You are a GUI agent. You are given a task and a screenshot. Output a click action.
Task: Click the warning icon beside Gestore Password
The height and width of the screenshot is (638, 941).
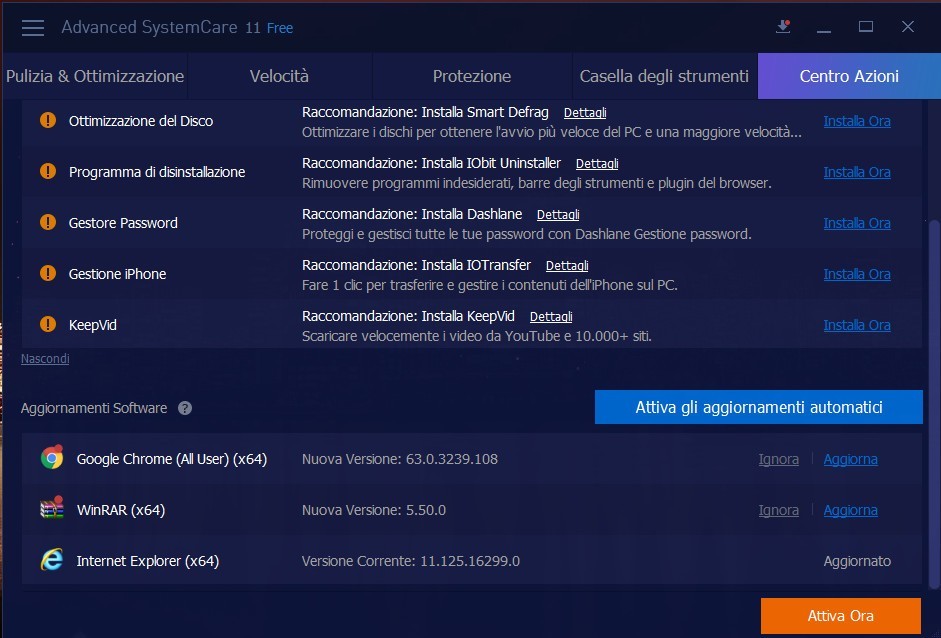[x=47, y=223]
